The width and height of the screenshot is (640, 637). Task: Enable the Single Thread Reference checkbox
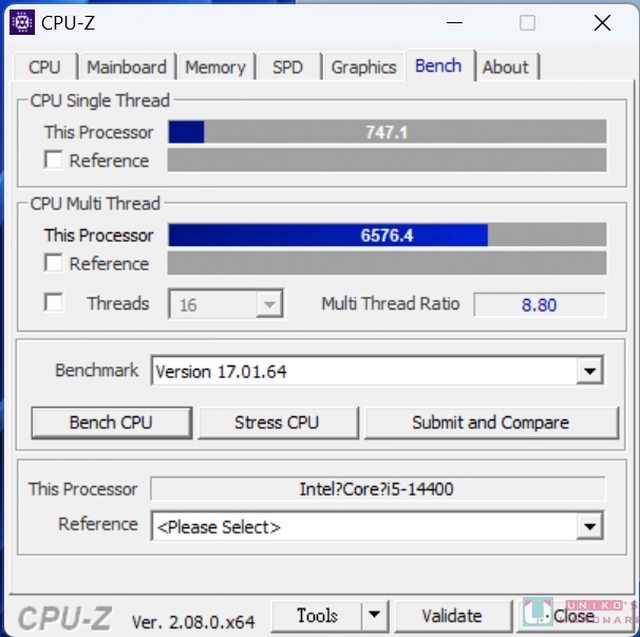click(x=53, y=160)
